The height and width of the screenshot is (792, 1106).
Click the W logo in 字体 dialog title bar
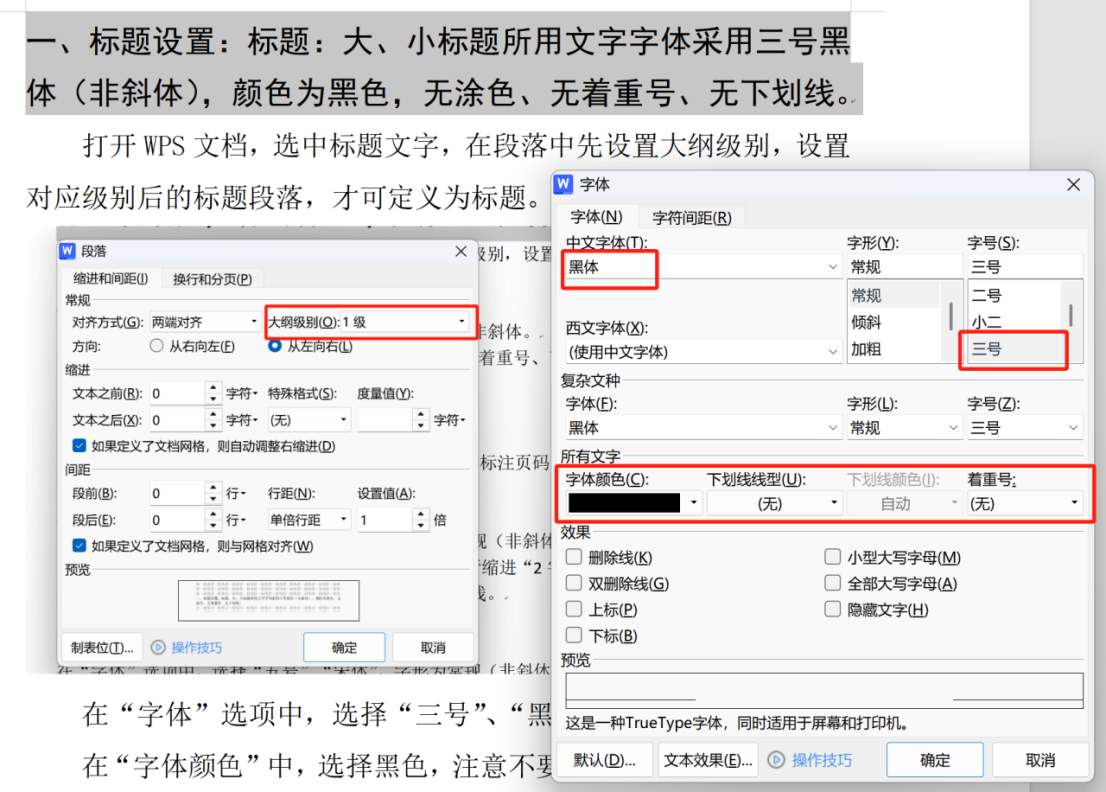(564, 184)
